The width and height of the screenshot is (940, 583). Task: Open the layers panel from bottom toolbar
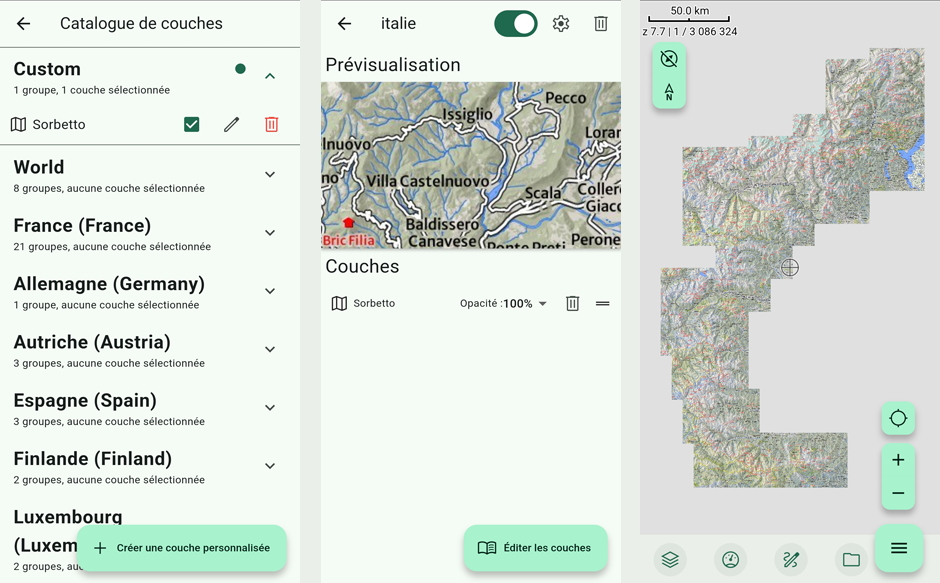[x=670, y=560]
